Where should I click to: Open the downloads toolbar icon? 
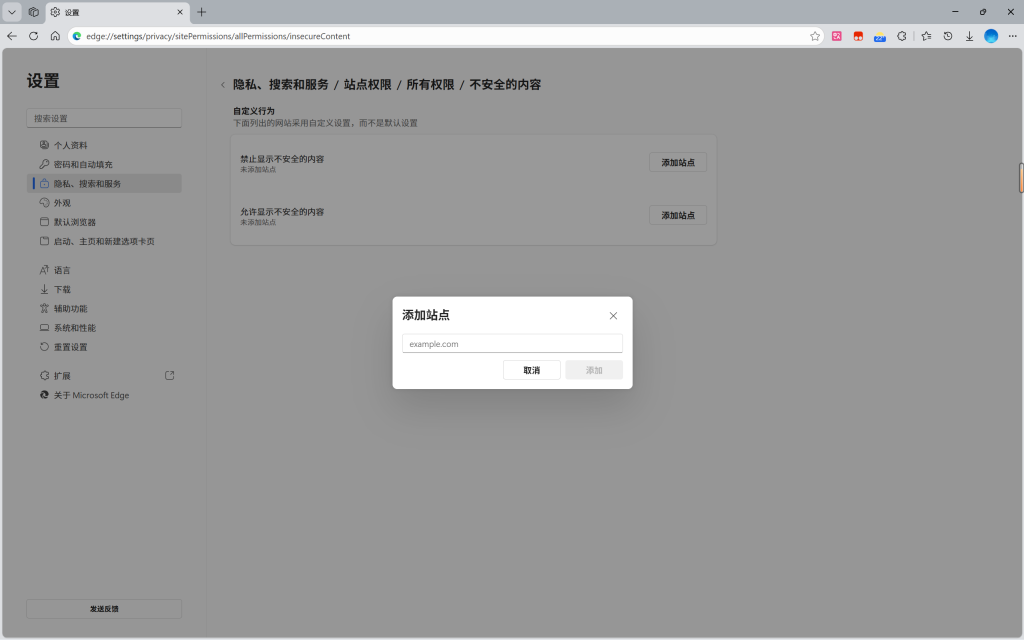click(969, 36)
